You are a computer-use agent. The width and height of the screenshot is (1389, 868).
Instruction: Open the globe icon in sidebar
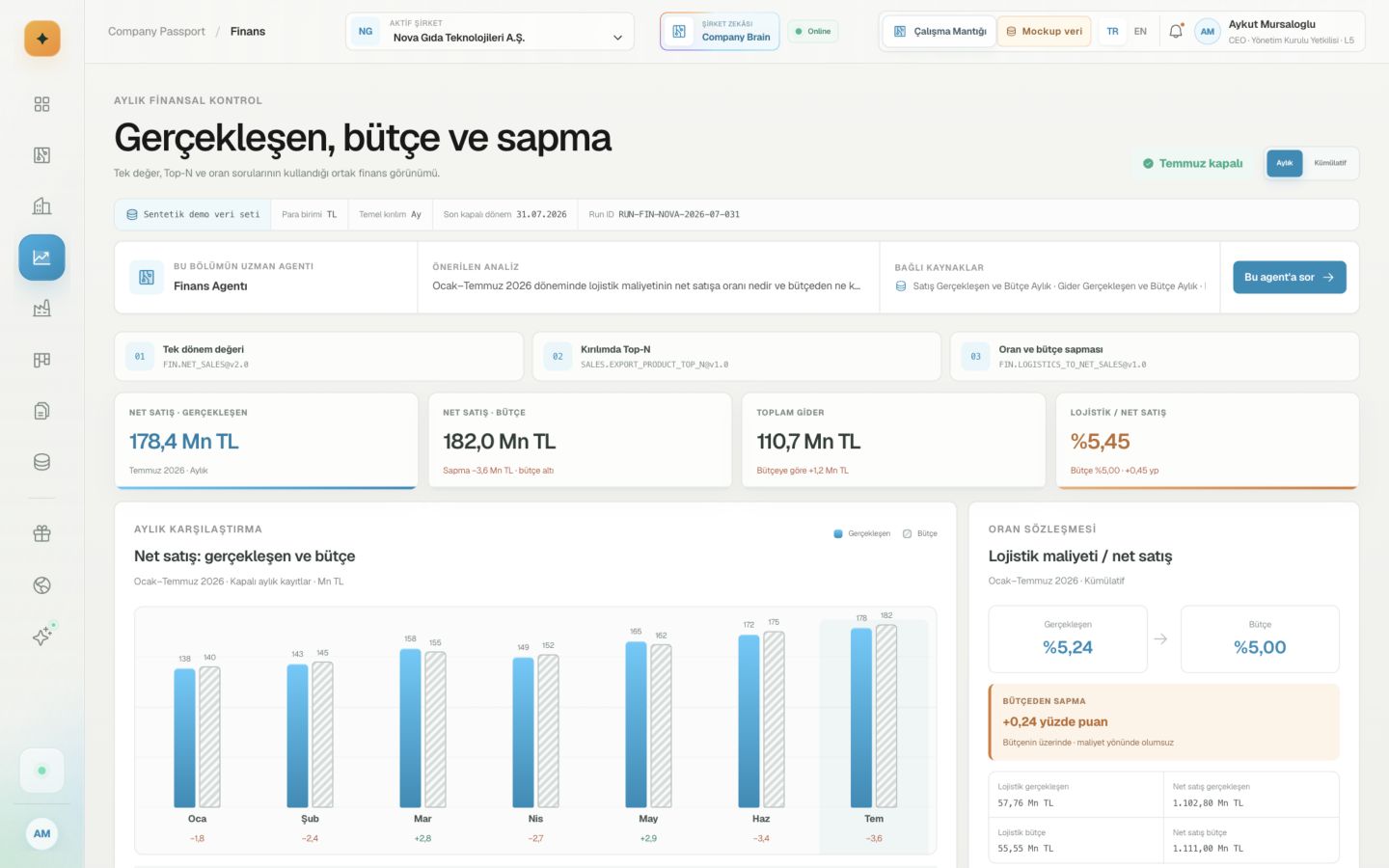tap(41, 585)
